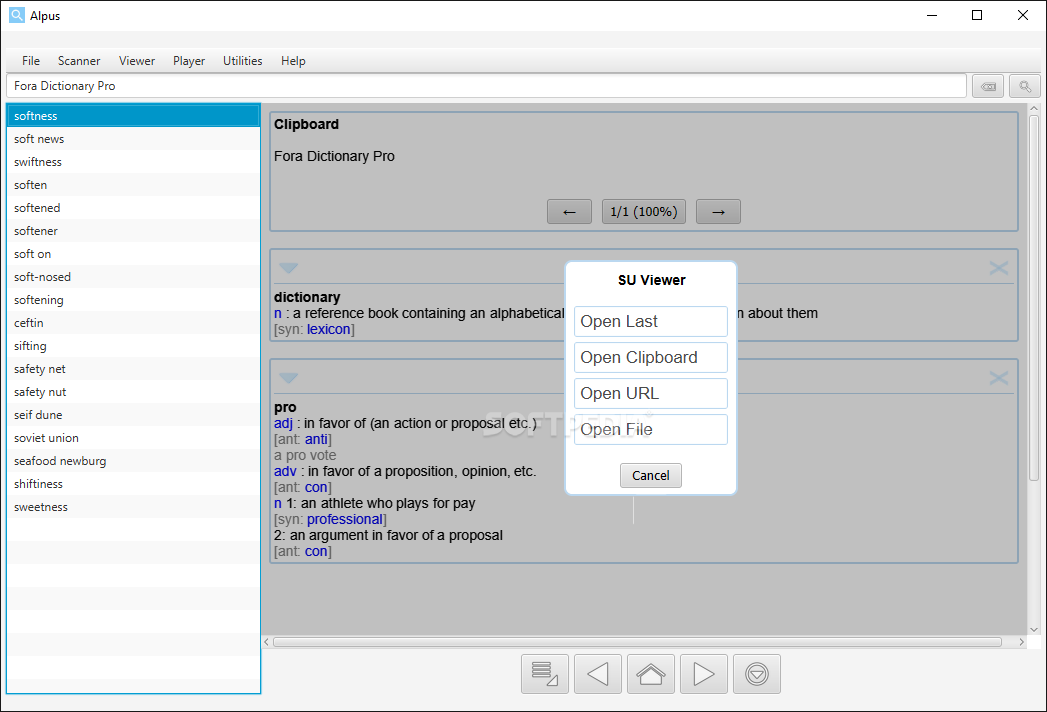Select ceftin in the word list

pyautogui.click(x=134, y=323)
